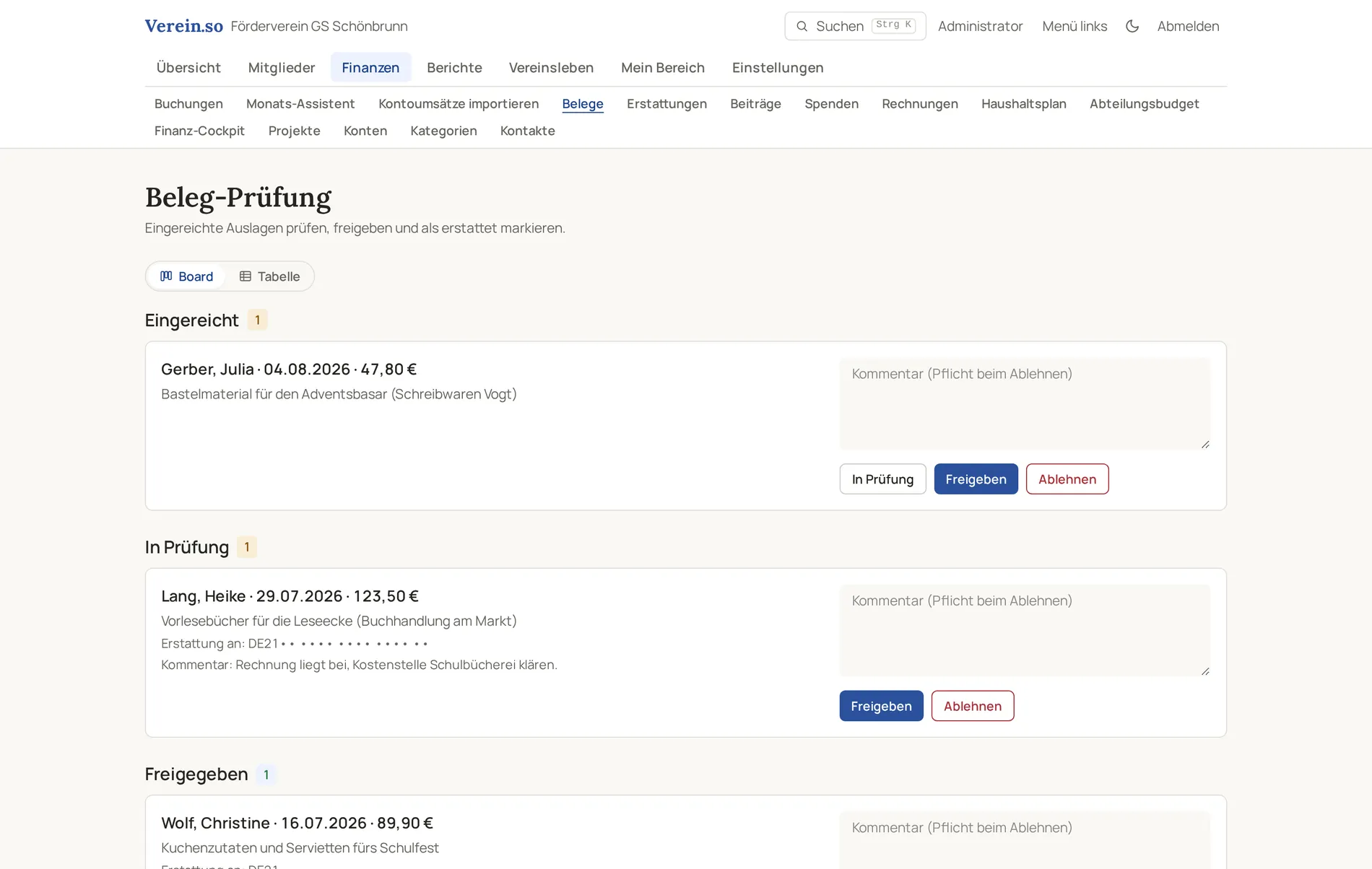Open Kontoumsätze importieren

tap(459, 104)
